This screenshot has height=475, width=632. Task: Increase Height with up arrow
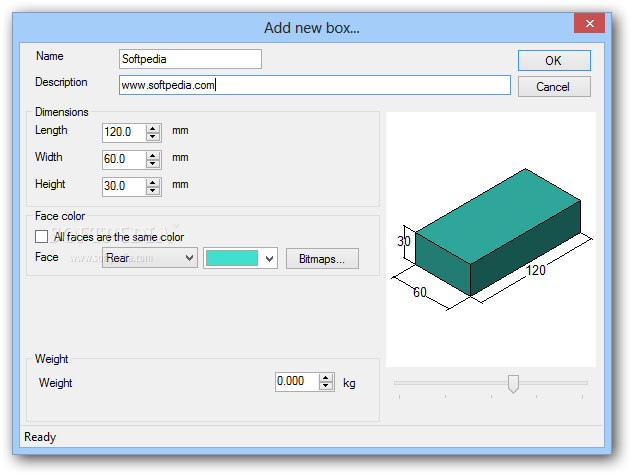(153, 182)
